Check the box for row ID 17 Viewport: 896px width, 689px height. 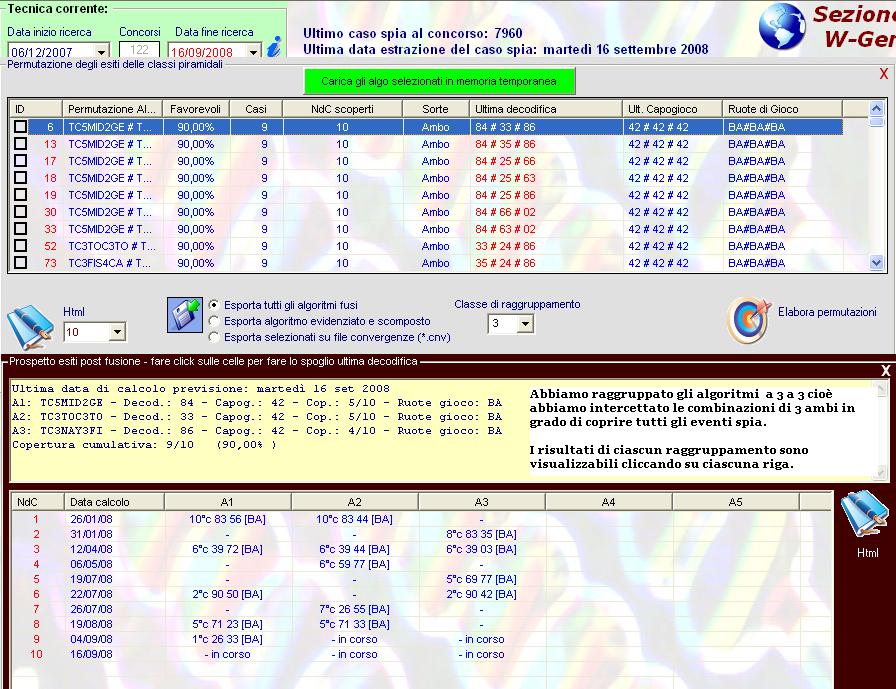coord(21,161)
